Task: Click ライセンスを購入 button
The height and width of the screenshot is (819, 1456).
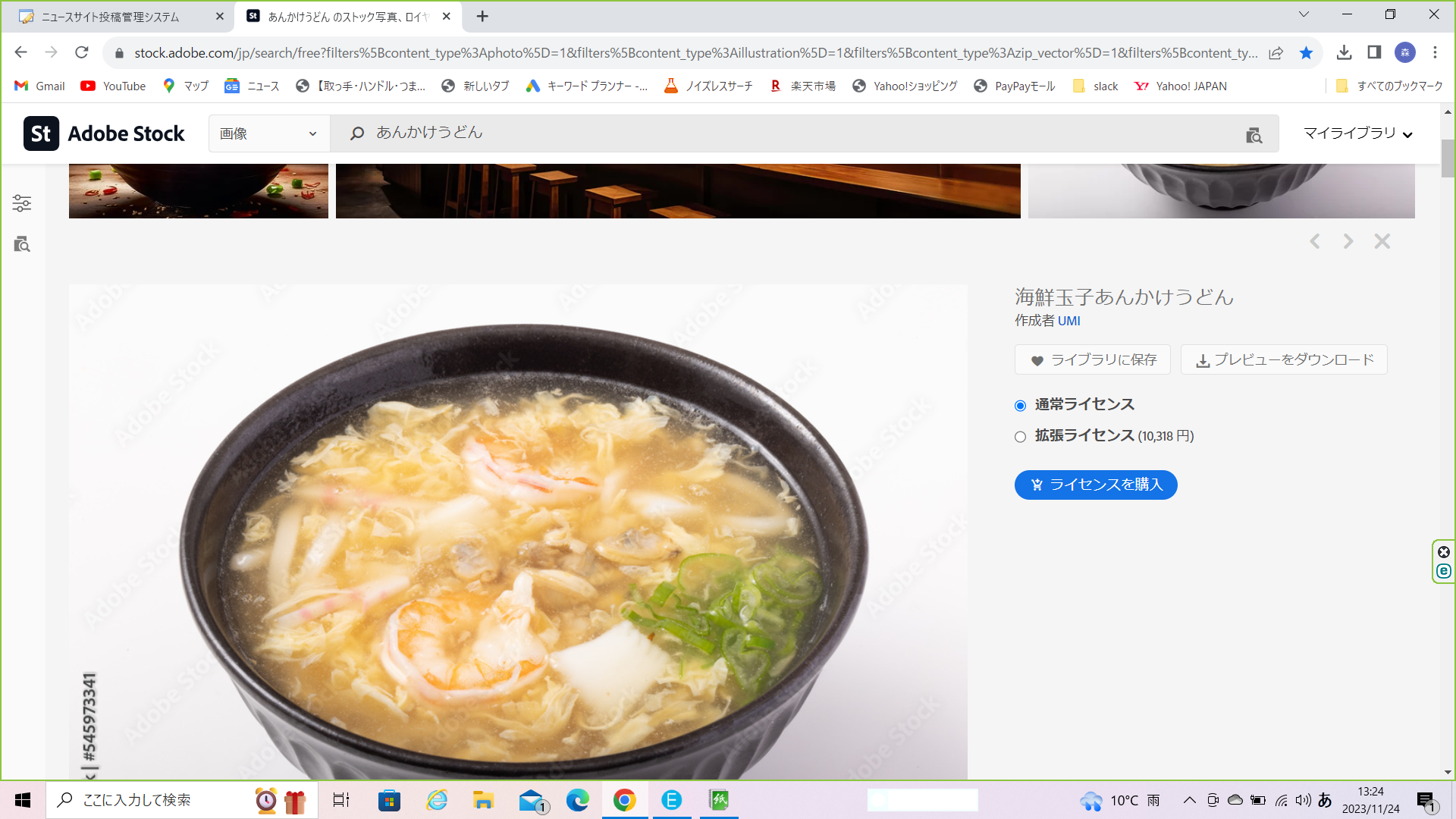Action: point(1096,485)
